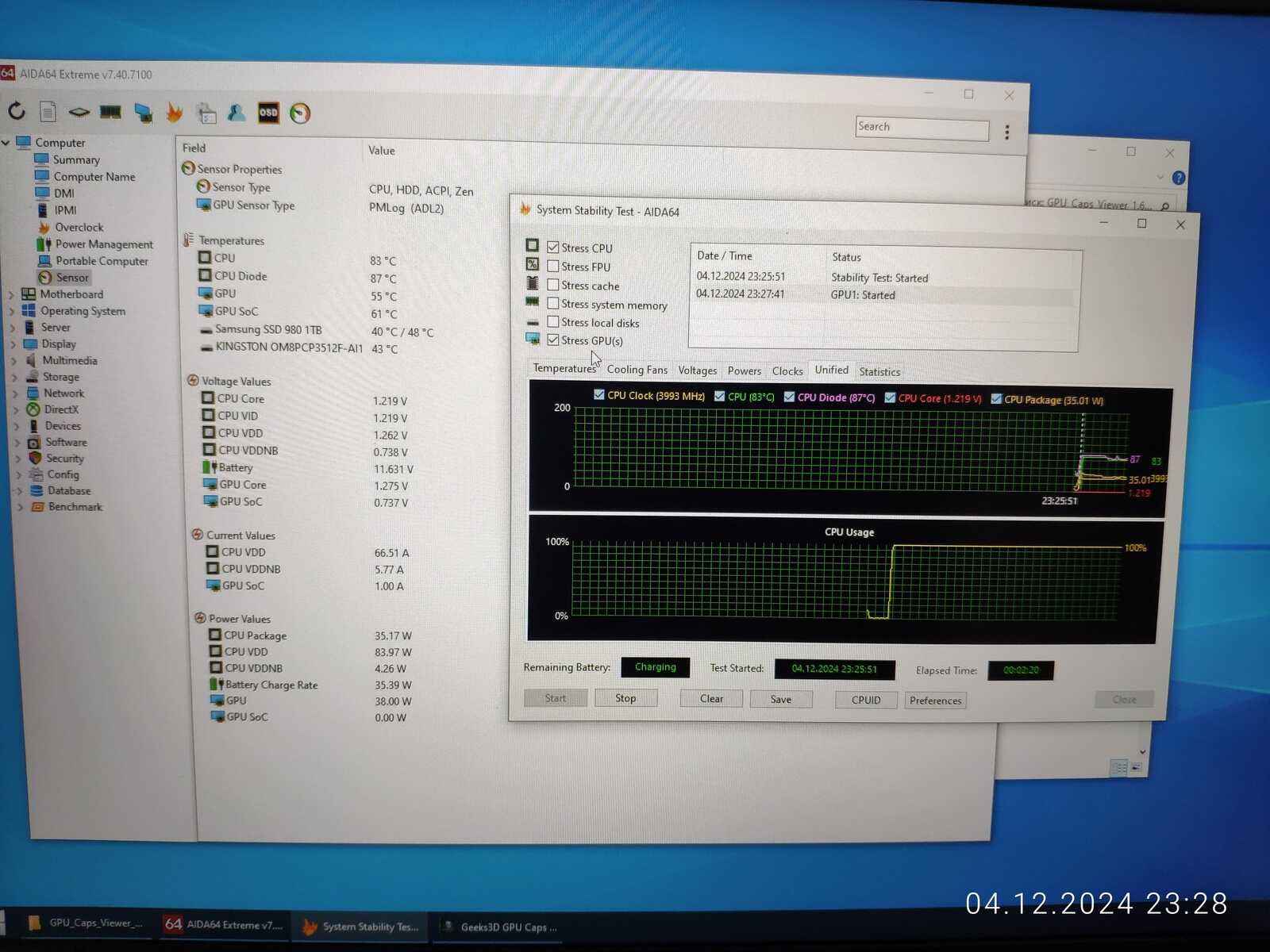
Task: Enable Stress local disks checkbox
Action: coord(553,321)
